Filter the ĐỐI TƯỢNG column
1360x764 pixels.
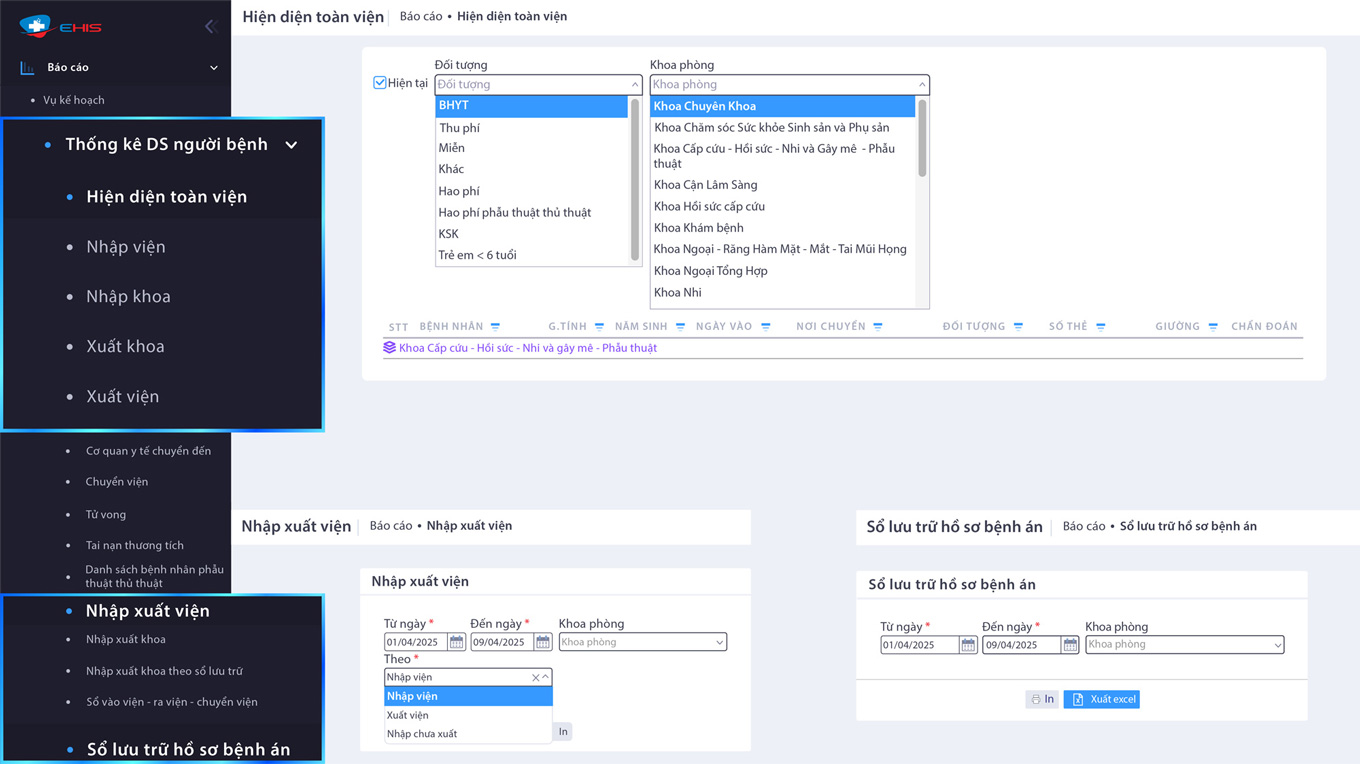click(1018, 327)
